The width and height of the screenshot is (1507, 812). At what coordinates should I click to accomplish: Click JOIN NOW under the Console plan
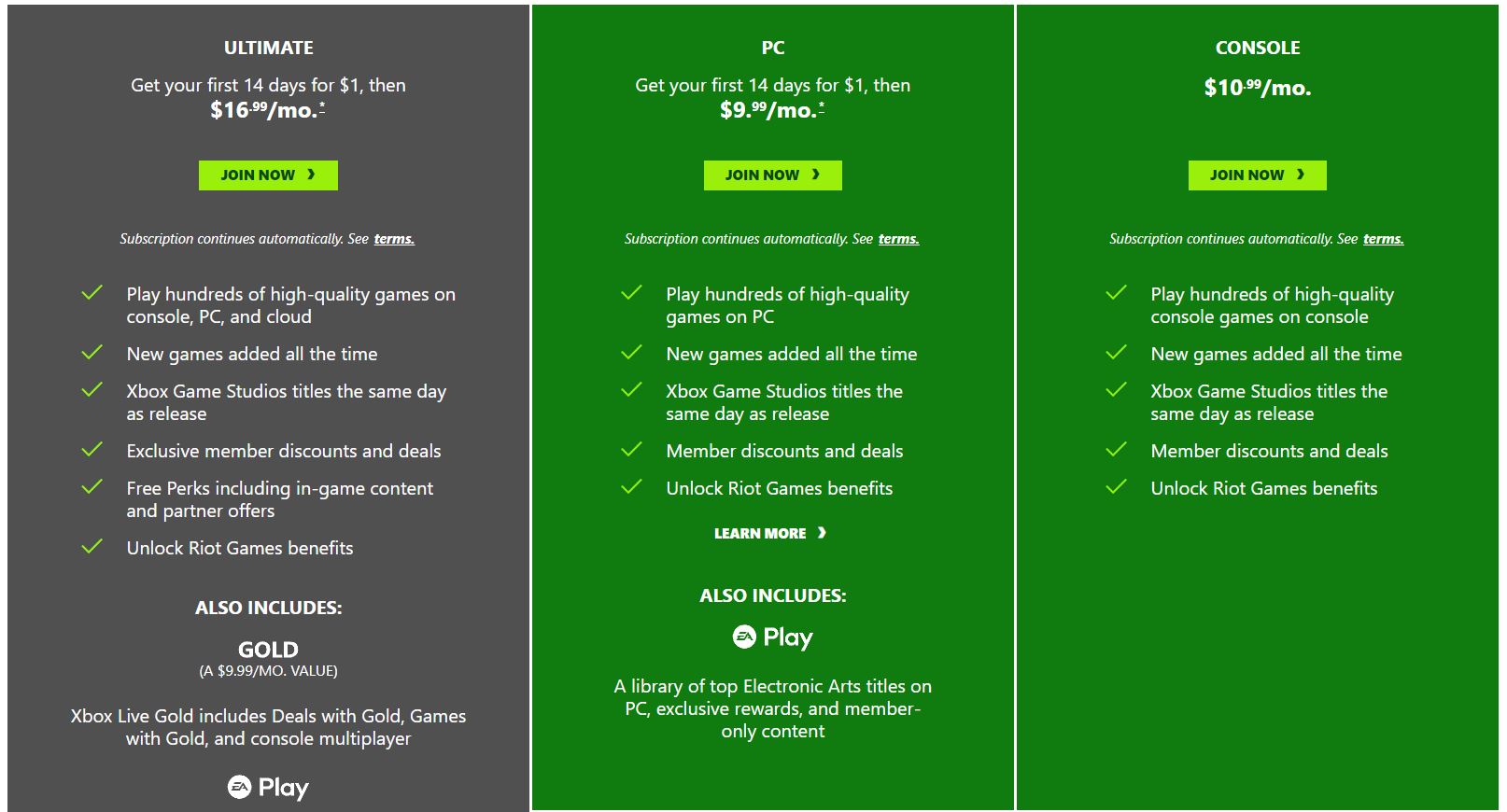1257,175
